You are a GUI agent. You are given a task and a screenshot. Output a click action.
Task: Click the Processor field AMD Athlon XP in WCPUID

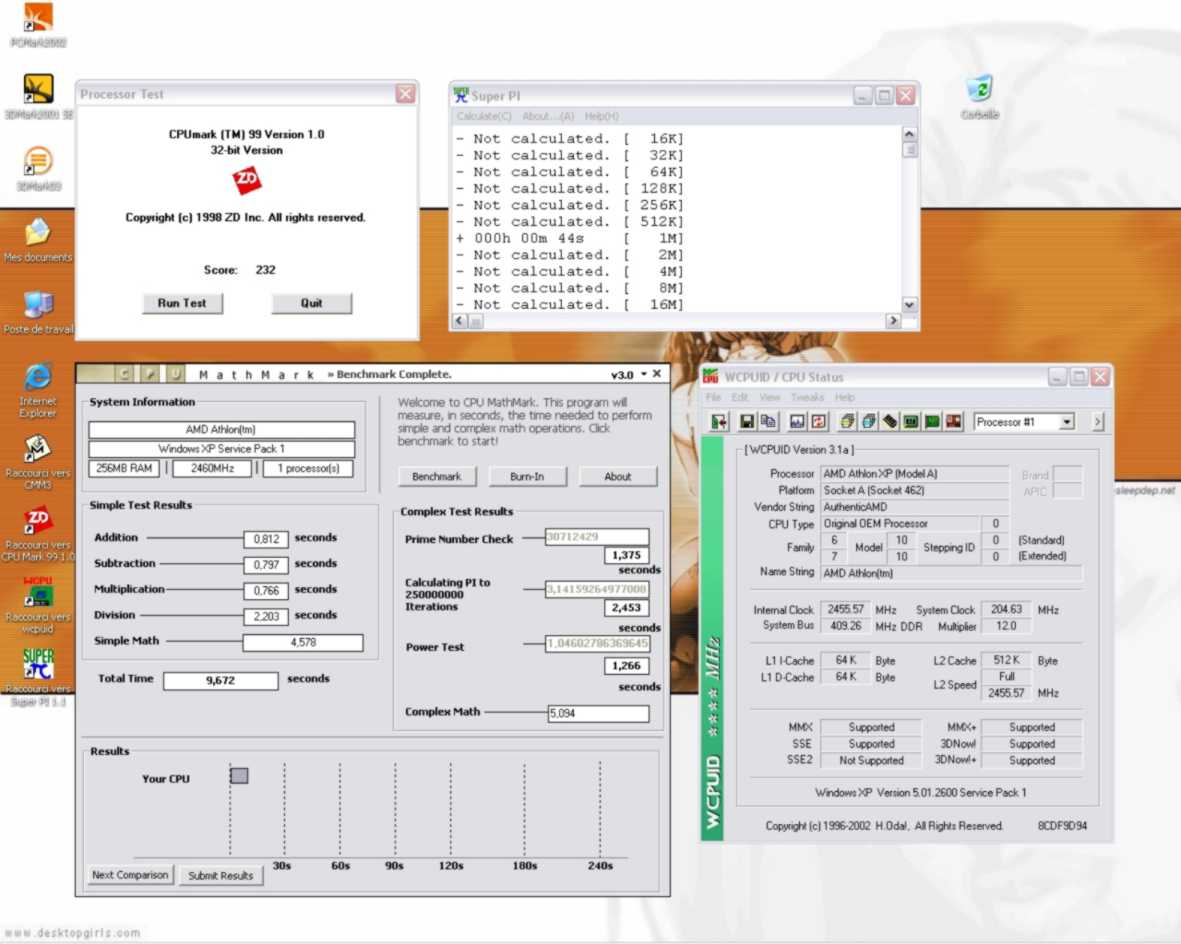tap(914, 474)
